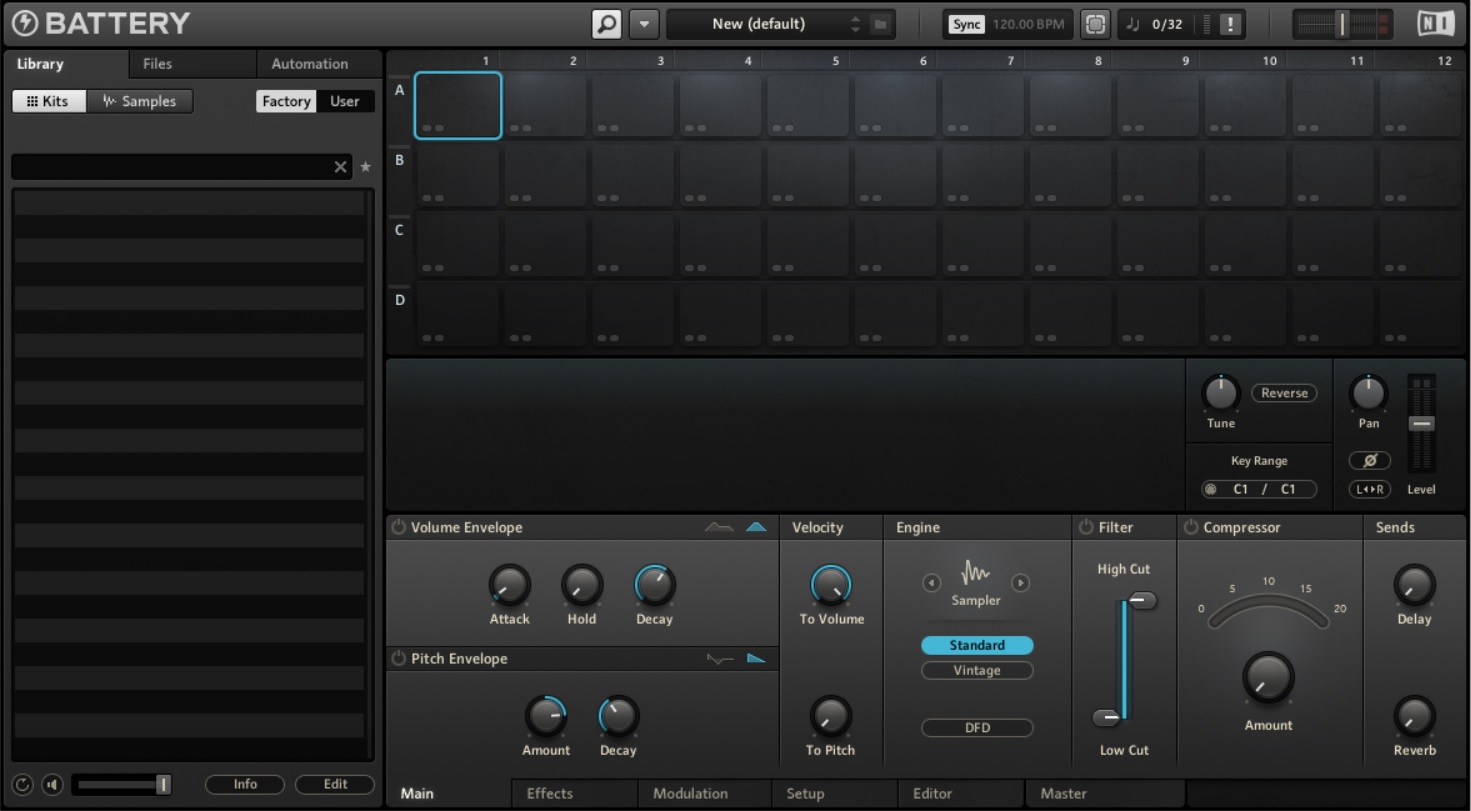Viewport: 1471px width, 811px height.
Task: Select row header A
Action: pos(400,89)
